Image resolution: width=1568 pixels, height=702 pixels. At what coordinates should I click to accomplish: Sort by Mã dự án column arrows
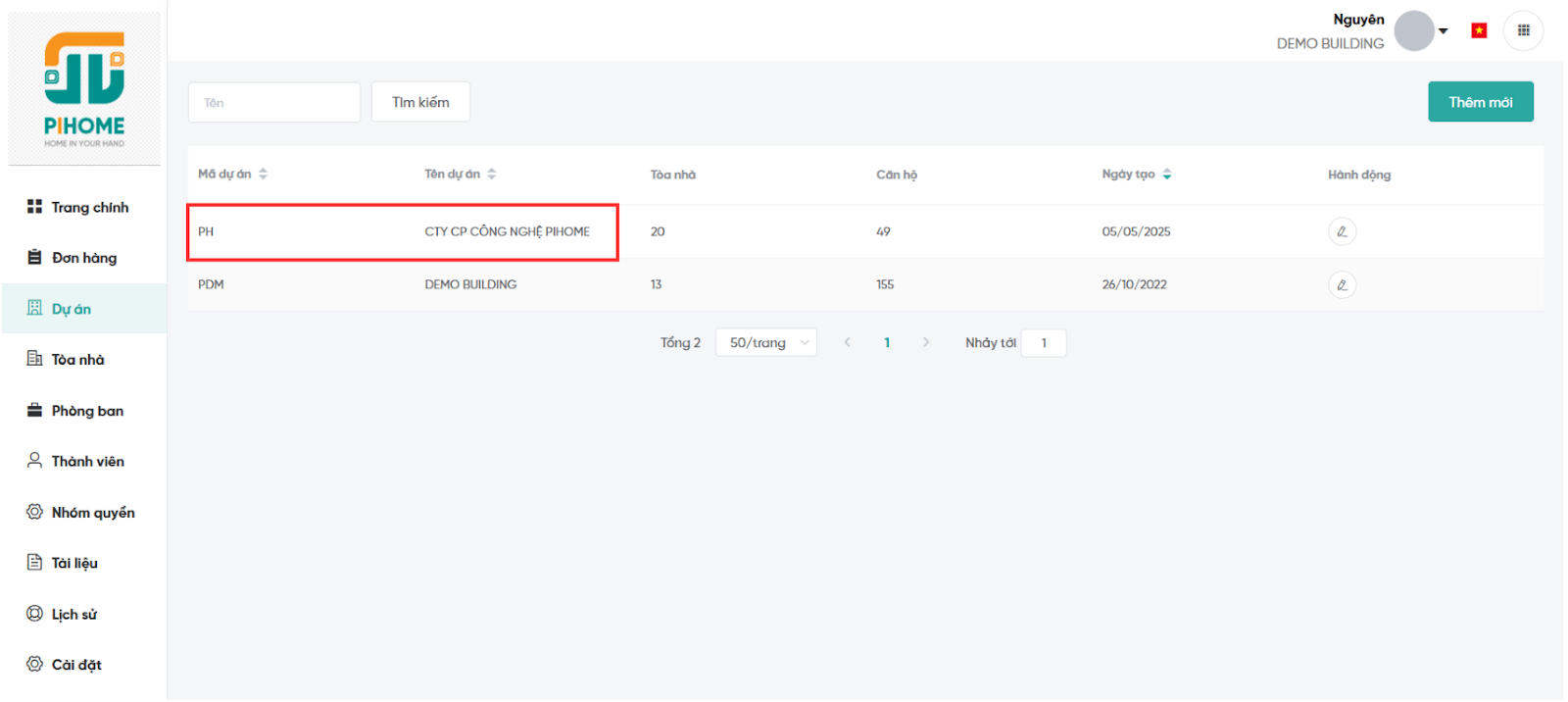[263, 174]
